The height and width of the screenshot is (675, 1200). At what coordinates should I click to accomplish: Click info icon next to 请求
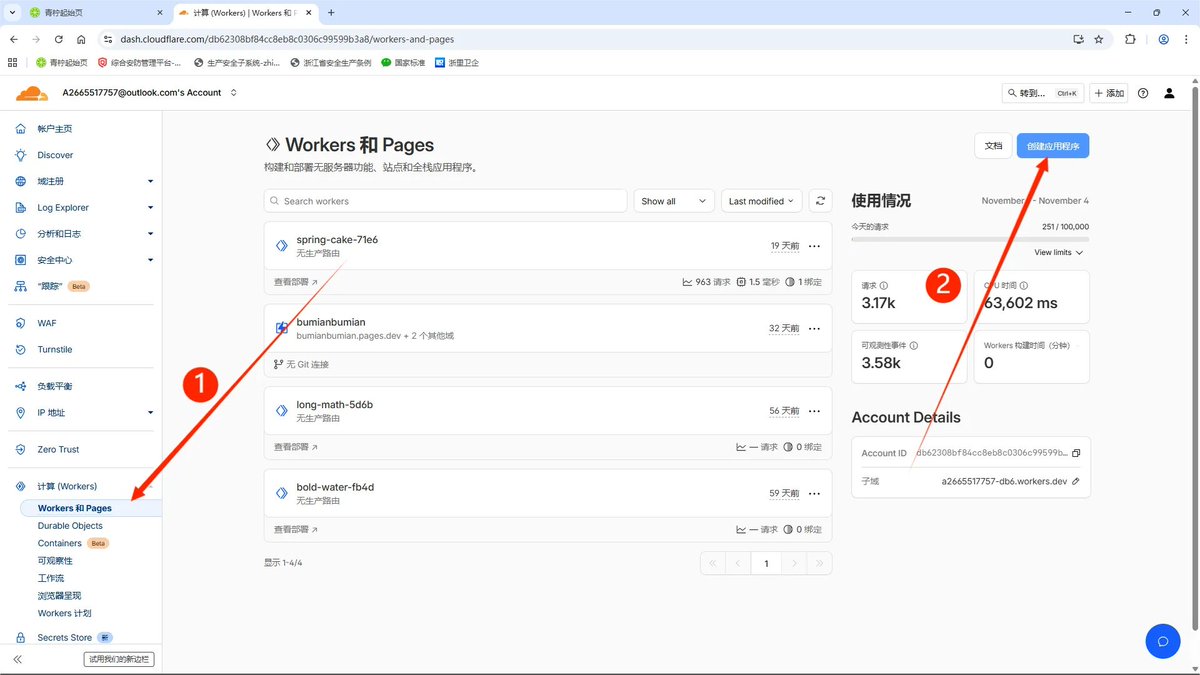tap(883, 286)
